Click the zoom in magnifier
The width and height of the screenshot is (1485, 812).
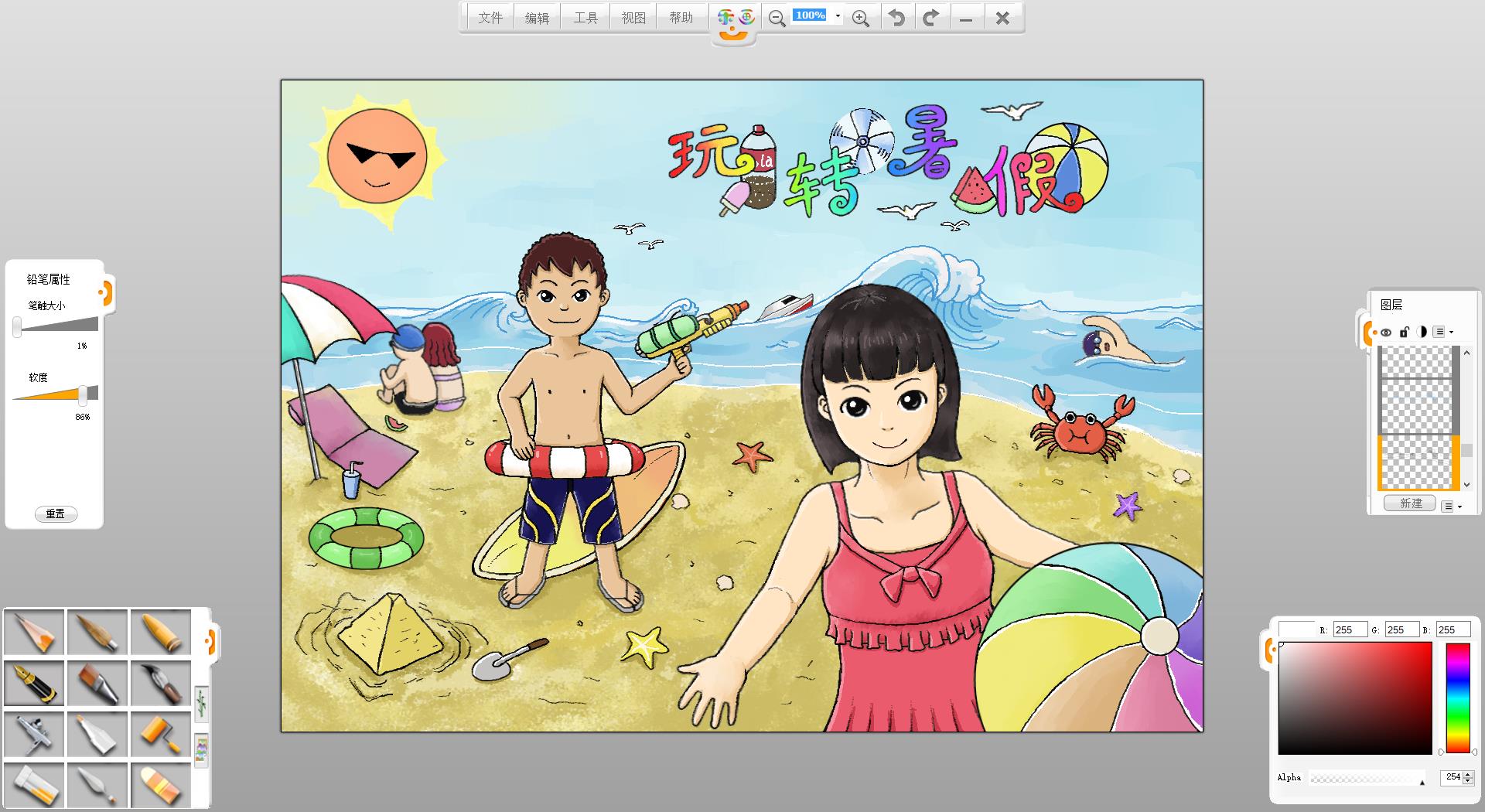tap(860, 18)
